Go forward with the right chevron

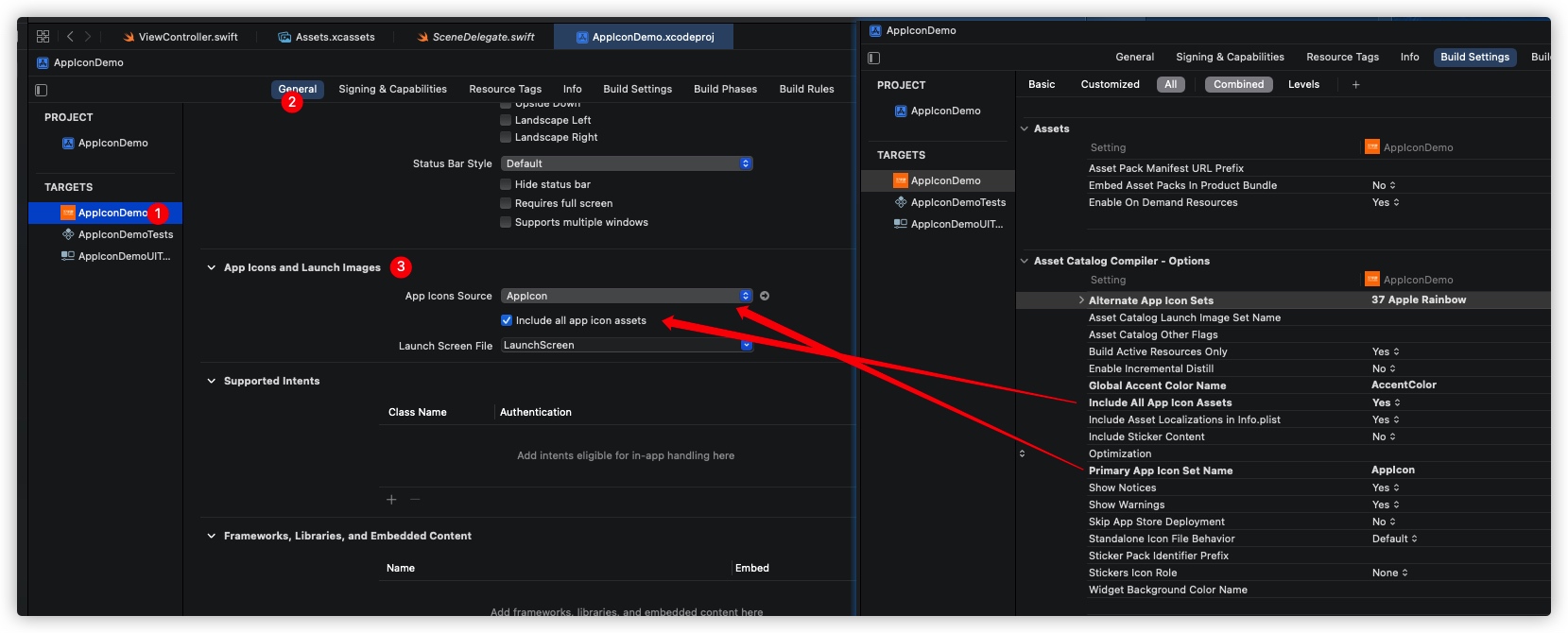tap(88, 37)
